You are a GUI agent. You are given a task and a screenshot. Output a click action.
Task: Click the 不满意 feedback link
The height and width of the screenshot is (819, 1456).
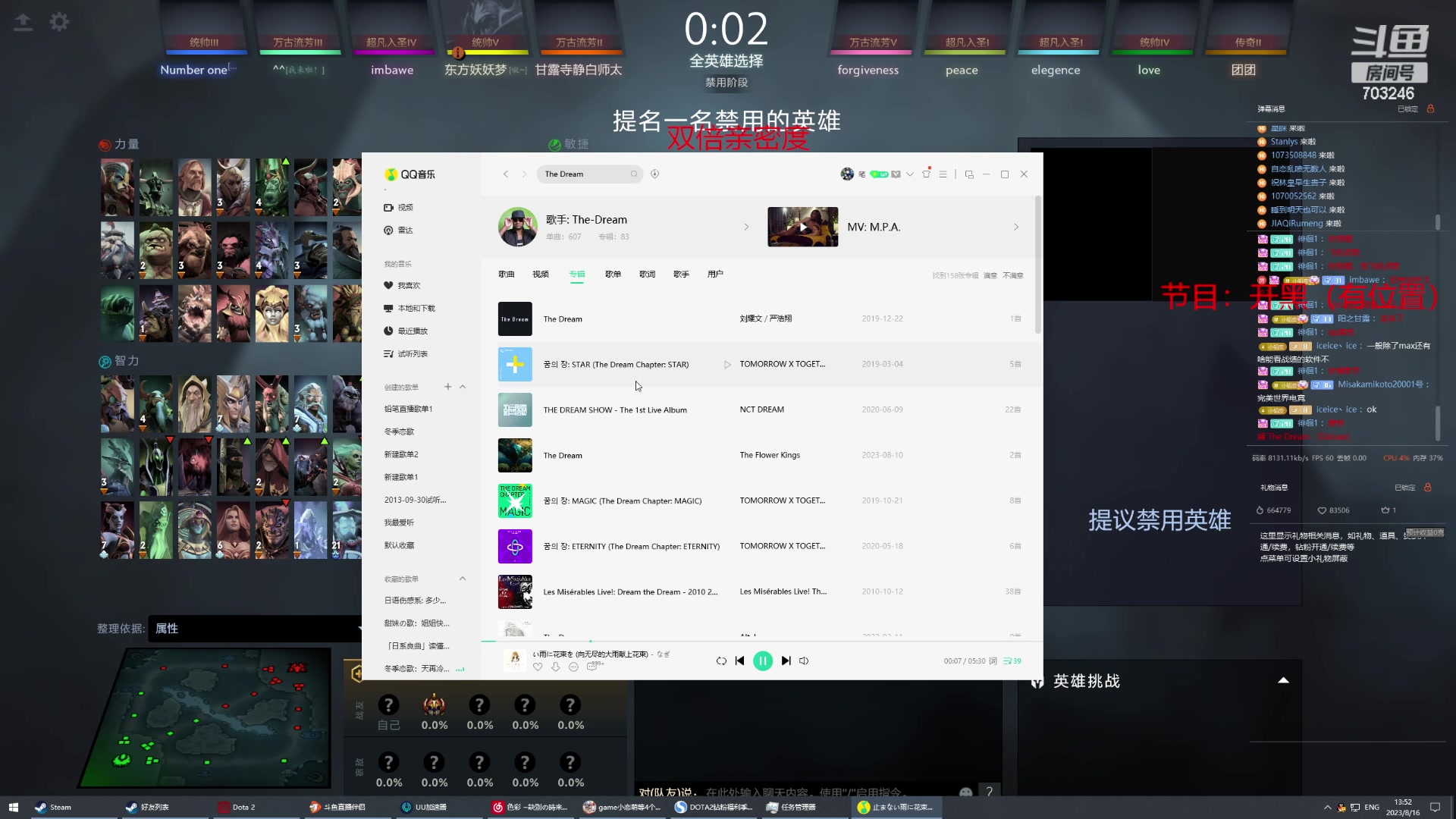(x=1013, y=275)
